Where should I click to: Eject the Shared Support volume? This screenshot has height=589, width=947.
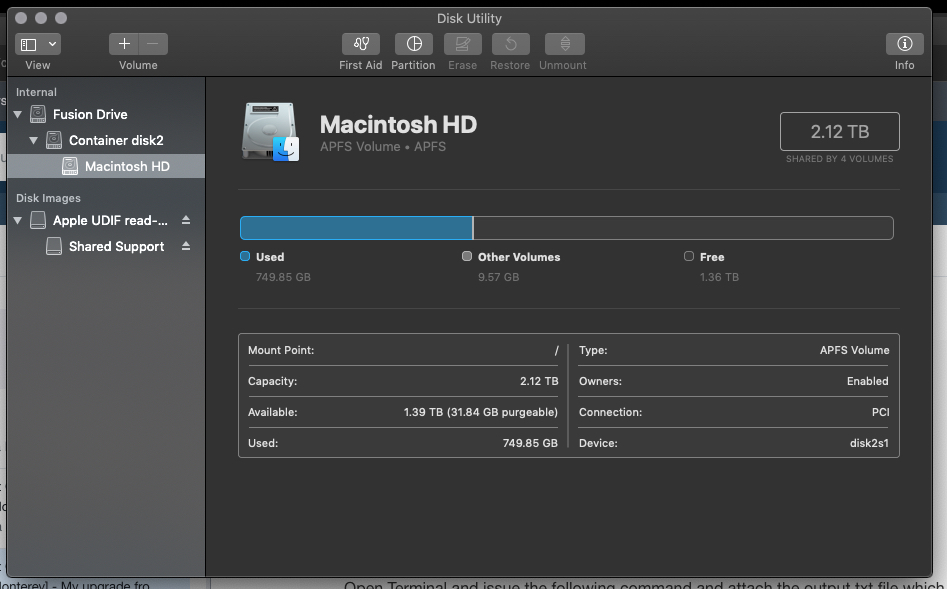coord(186,246)
